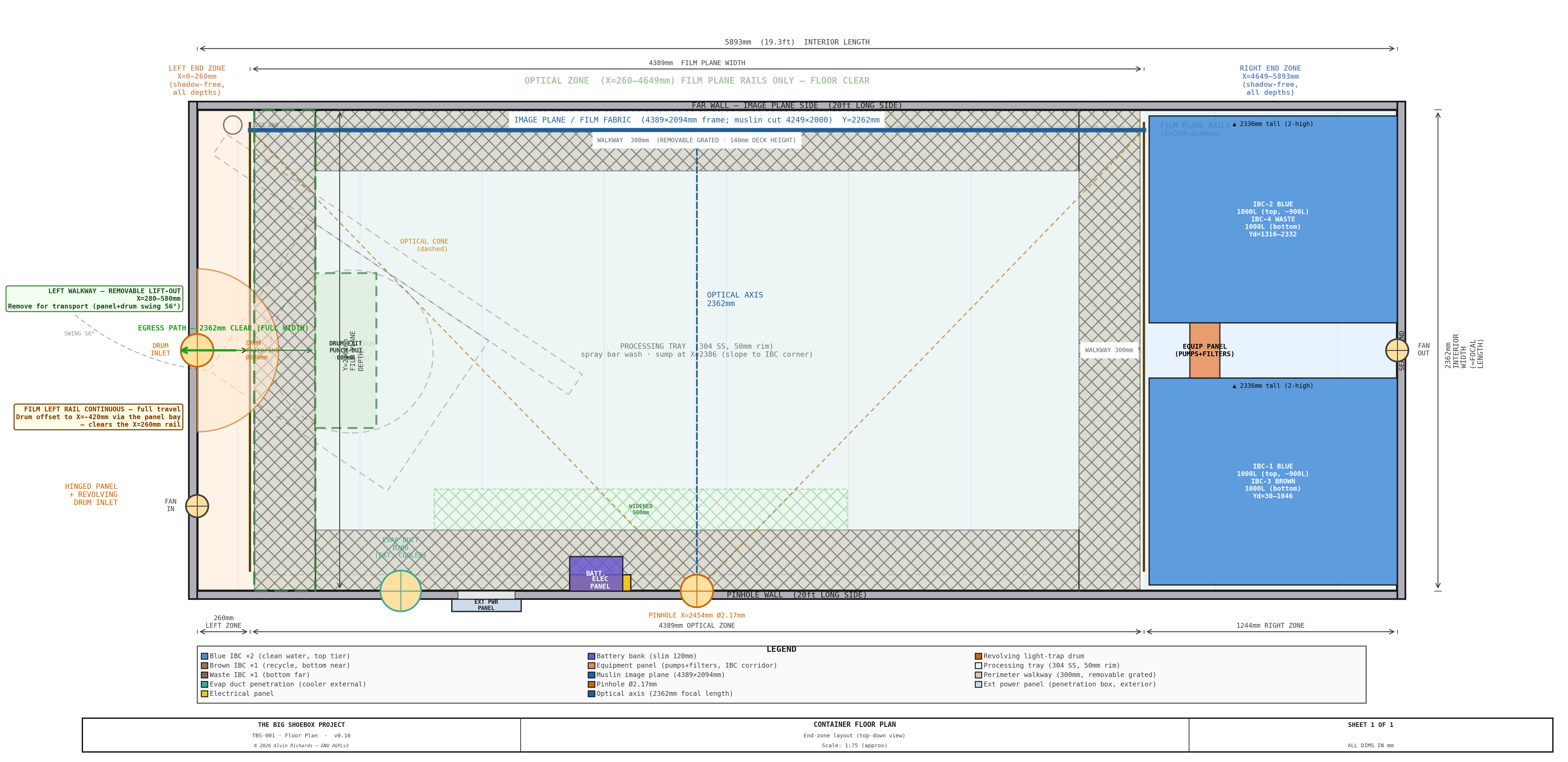Click the copyright Alvin Richards GNU AGPLv3 line
Screen dimensions: 1568x762
pyautogui.click(x=301, y=746)
